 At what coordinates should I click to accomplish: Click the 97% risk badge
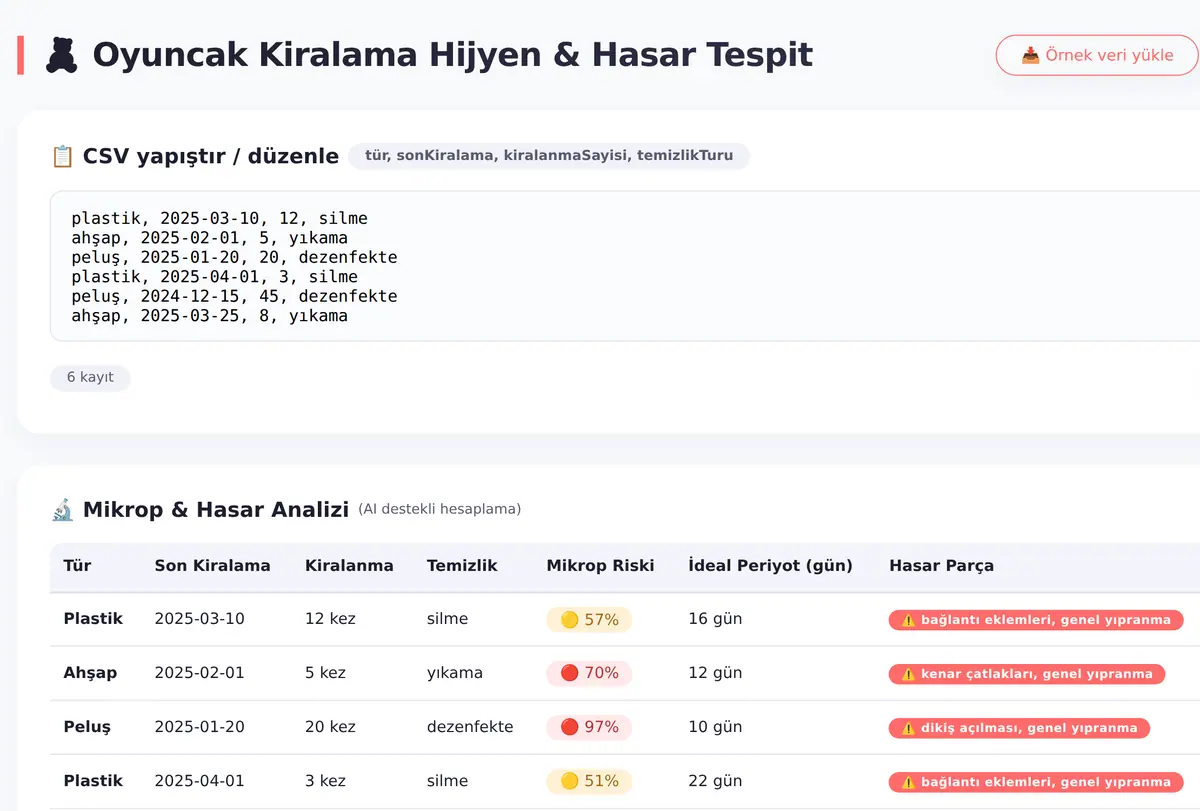point(589,728)
